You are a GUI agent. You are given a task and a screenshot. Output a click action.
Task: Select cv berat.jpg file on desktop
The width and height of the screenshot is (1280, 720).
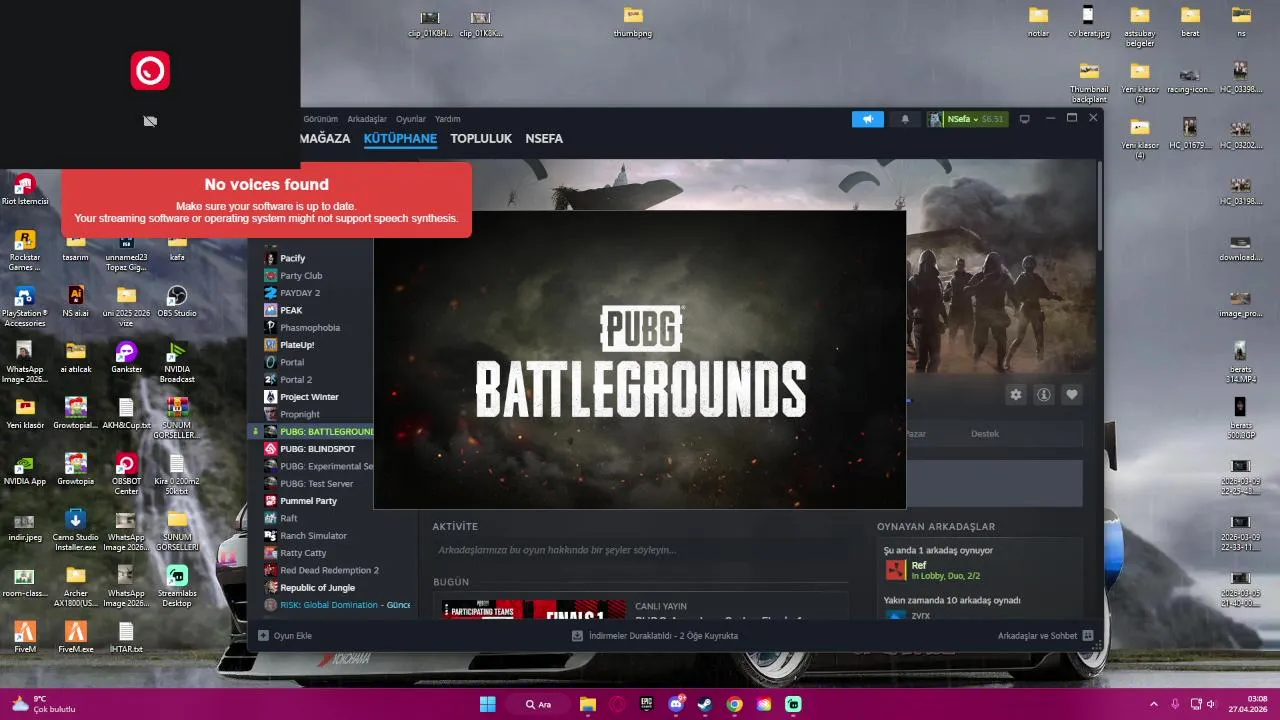(1088, 21)
